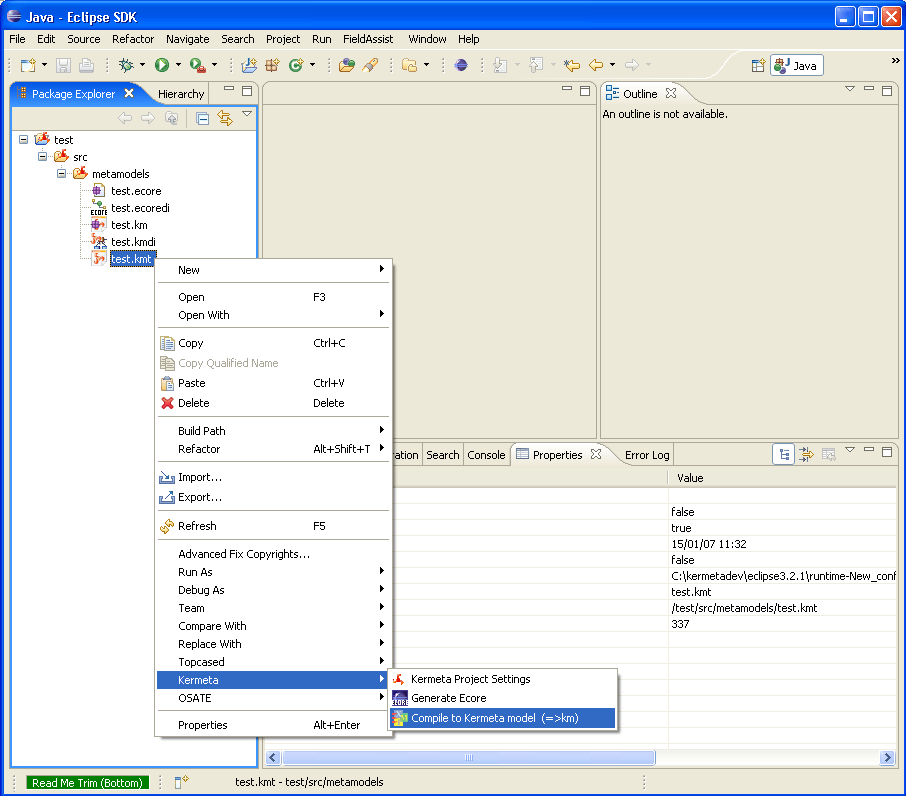Click Read Me Trim (Bottom) button
The image size is (906, 796).
pos(87,783)
